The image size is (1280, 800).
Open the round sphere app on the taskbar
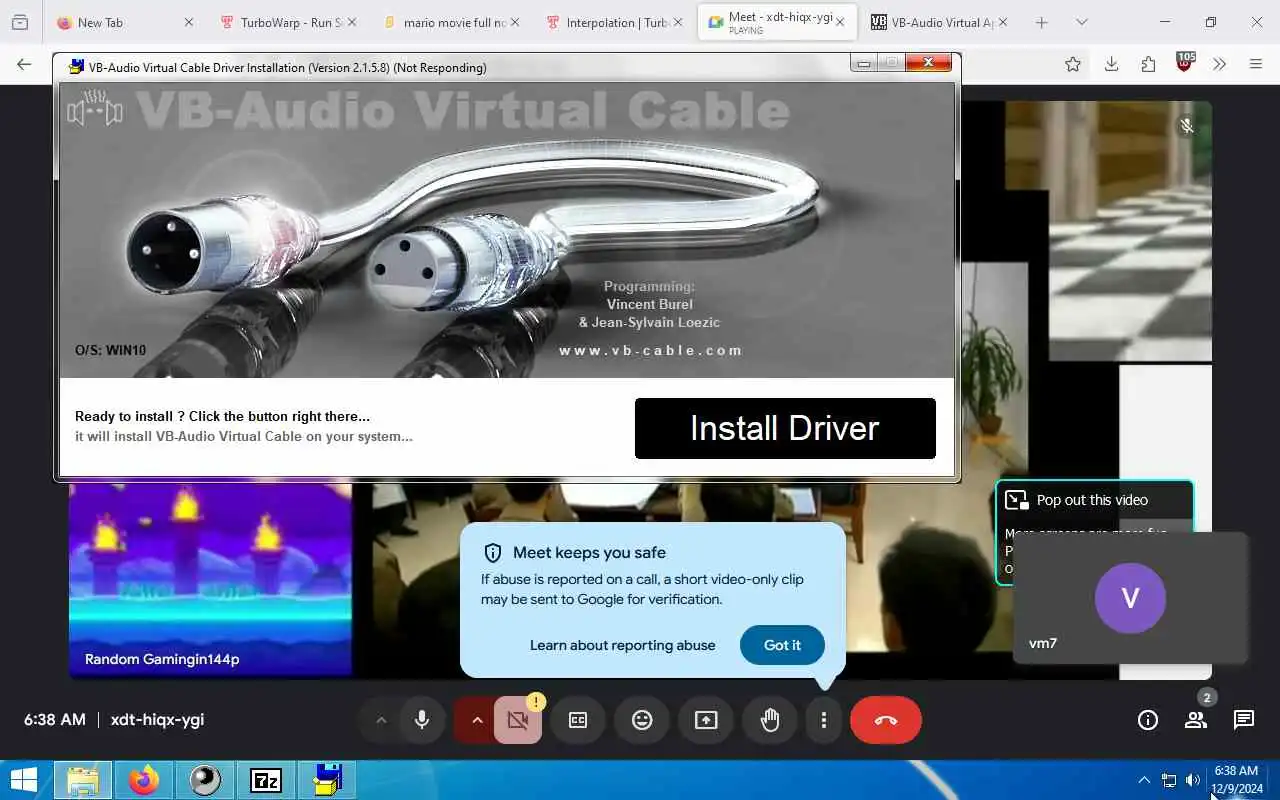205,780
